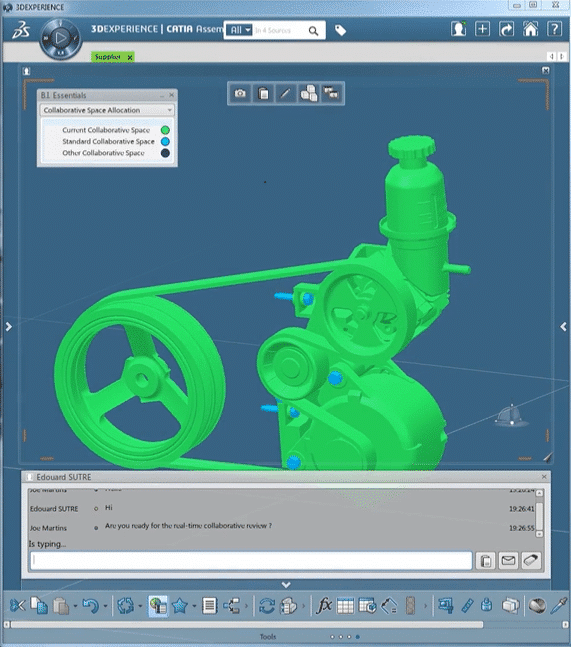Click the dark Other Collaborative Space swatch
The width and height of the screenshot is (571, 647).
point(165,153)
